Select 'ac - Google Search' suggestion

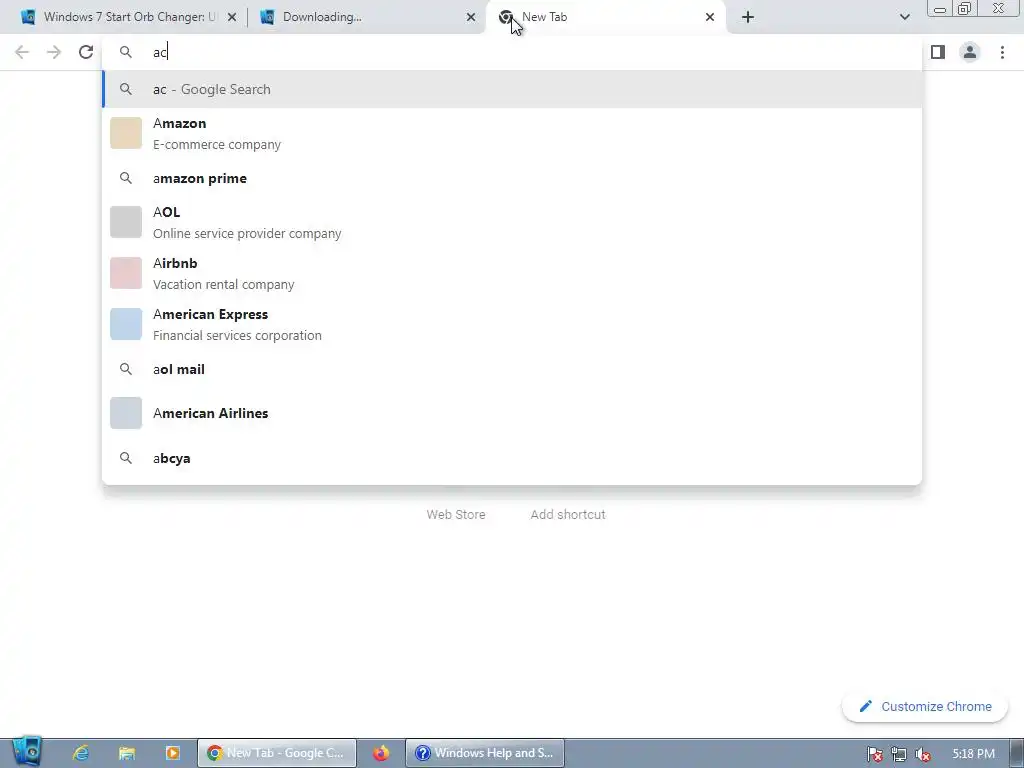click(513, 89)
